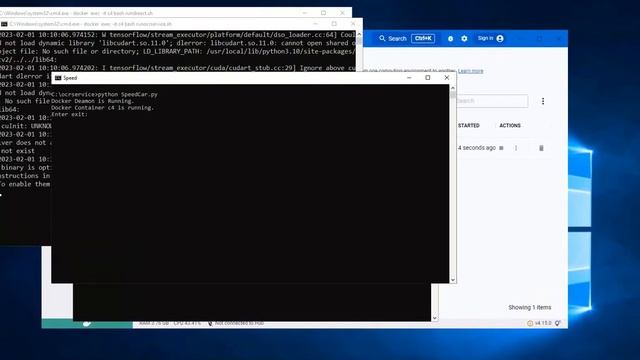The image size is (640, 360).
Task: Click the Enter exit prompt line
Action: (x=69, y=114)
